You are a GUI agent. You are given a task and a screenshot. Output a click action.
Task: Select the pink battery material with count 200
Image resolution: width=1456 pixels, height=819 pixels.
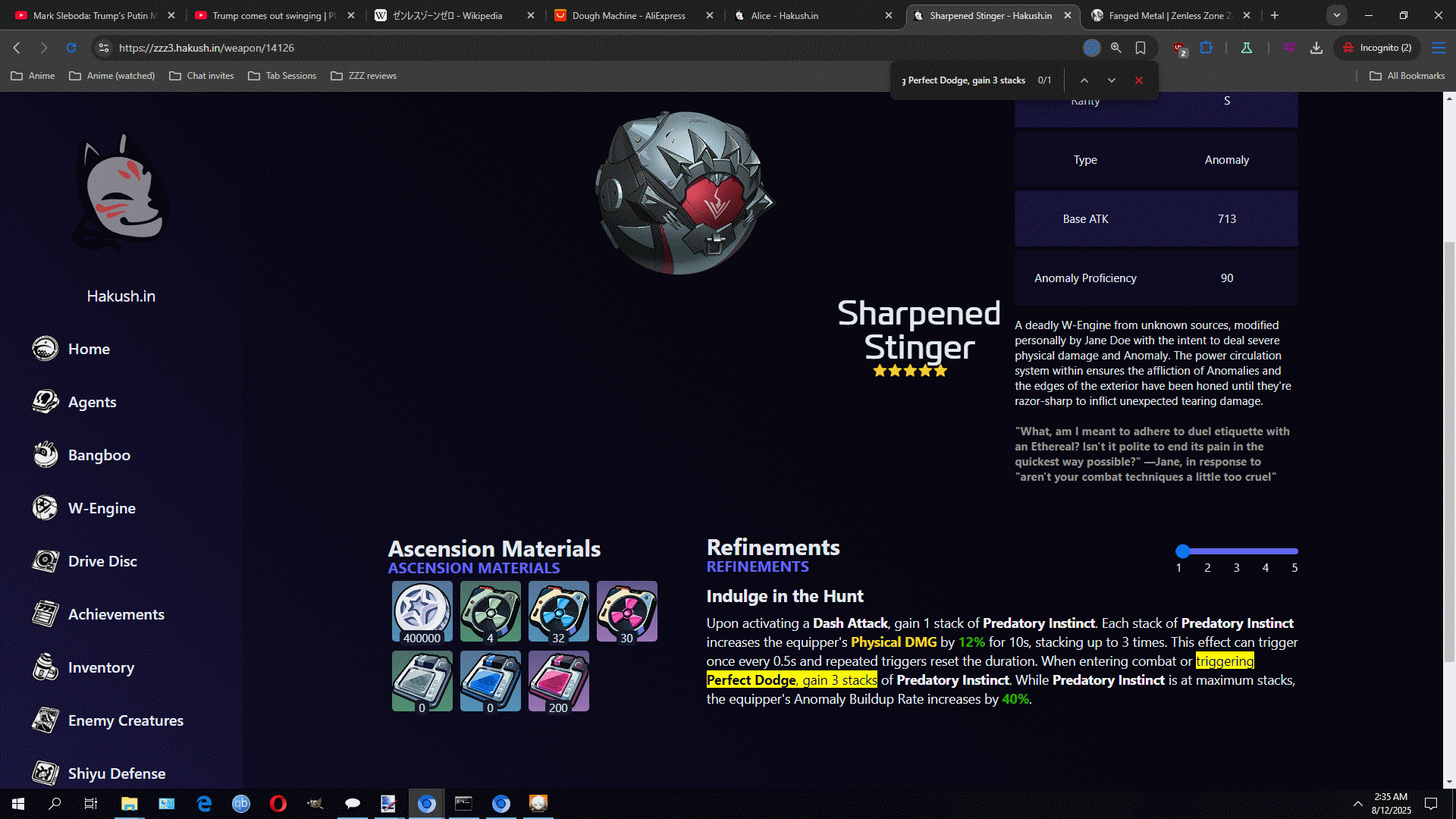(559, 681)
